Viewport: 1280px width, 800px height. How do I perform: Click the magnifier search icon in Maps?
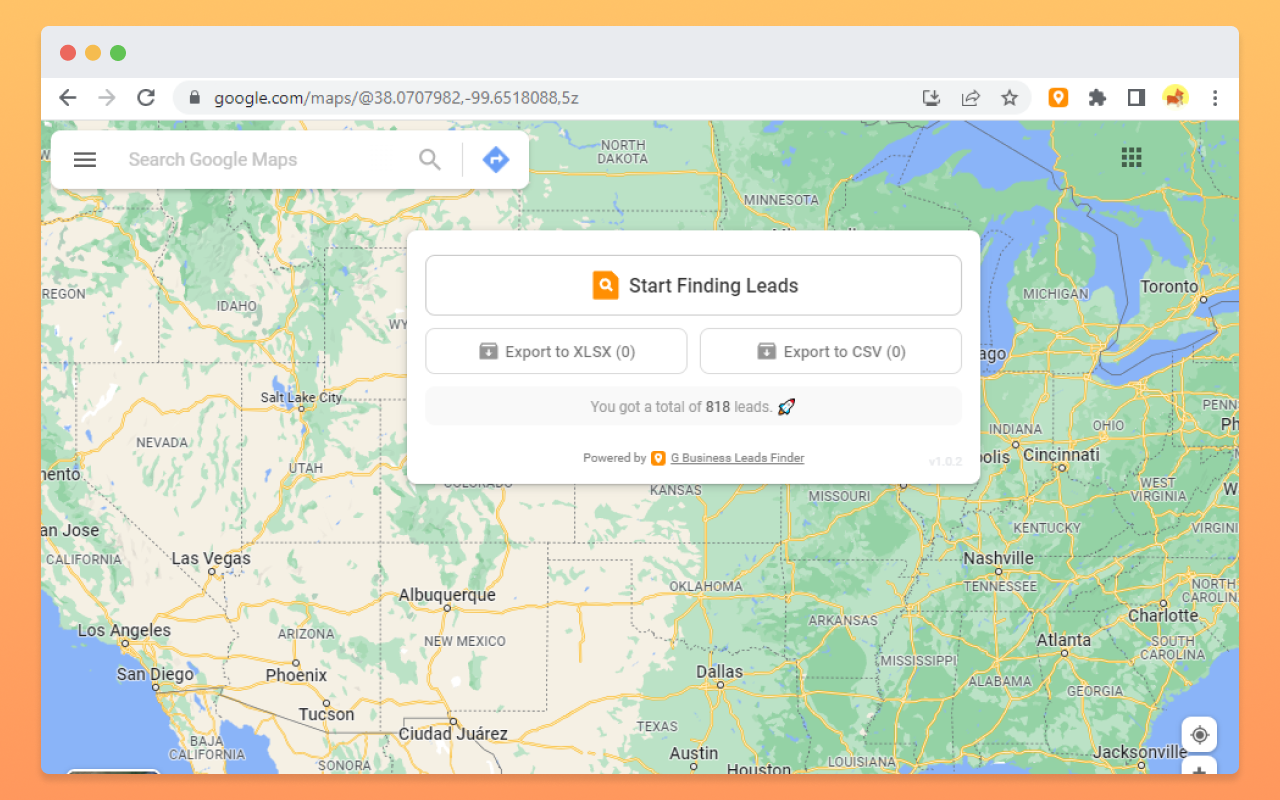430,159
